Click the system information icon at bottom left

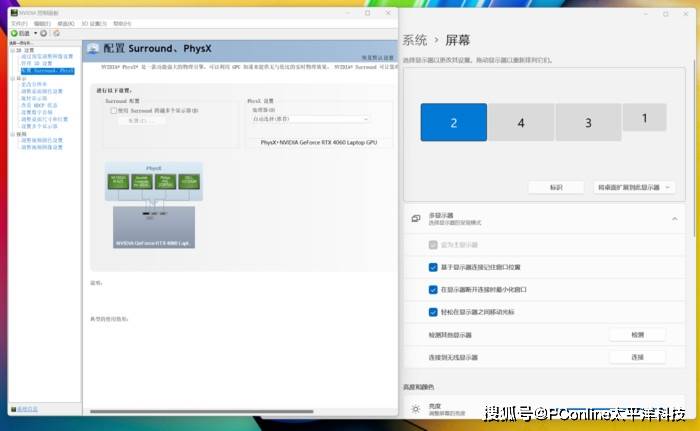click(13, 409)
